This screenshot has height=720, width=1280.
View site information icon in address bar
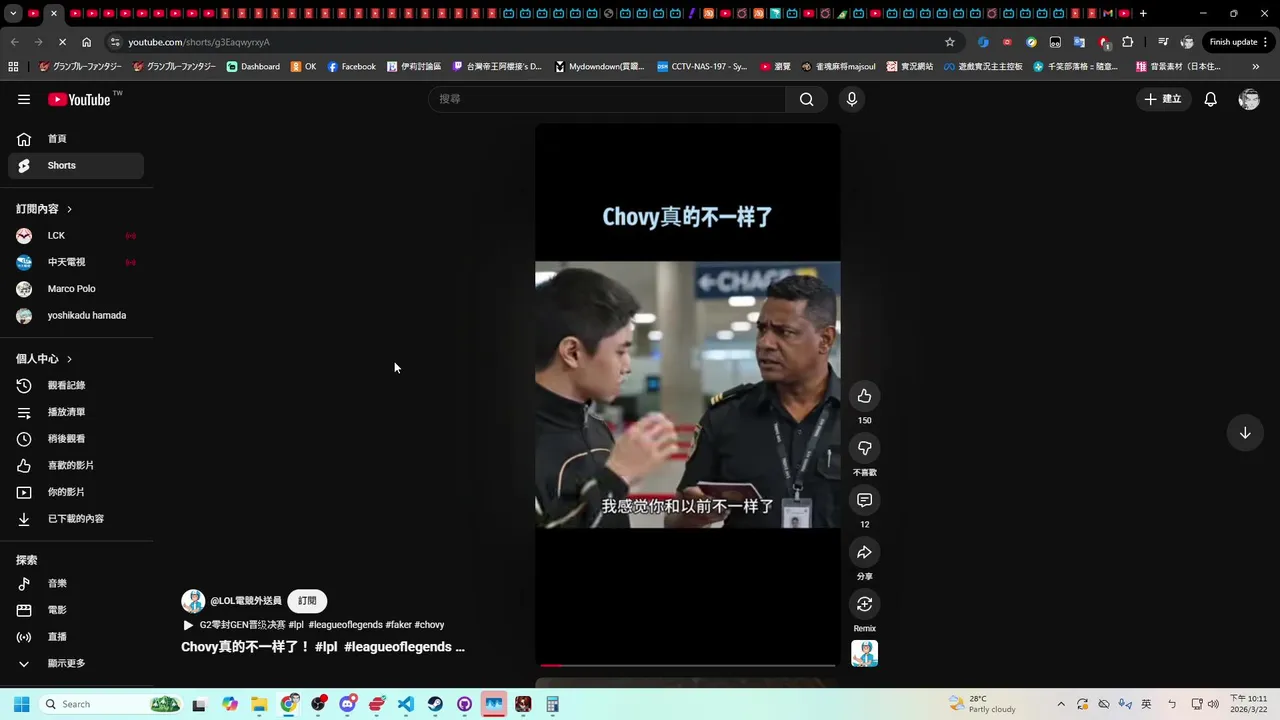click(116, 42)
